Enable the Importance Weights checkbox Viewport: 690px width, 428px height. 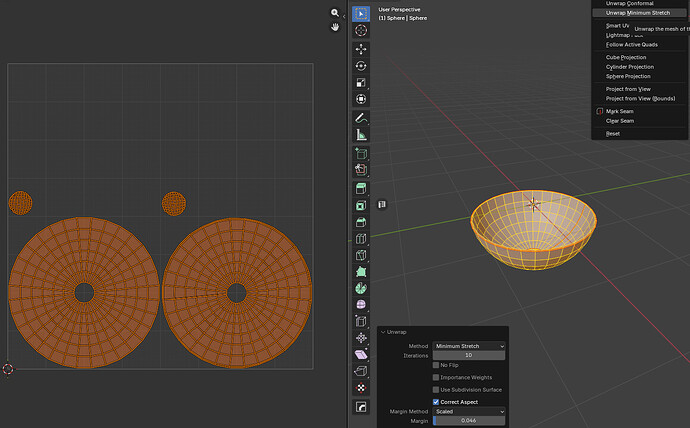(436, 377)
